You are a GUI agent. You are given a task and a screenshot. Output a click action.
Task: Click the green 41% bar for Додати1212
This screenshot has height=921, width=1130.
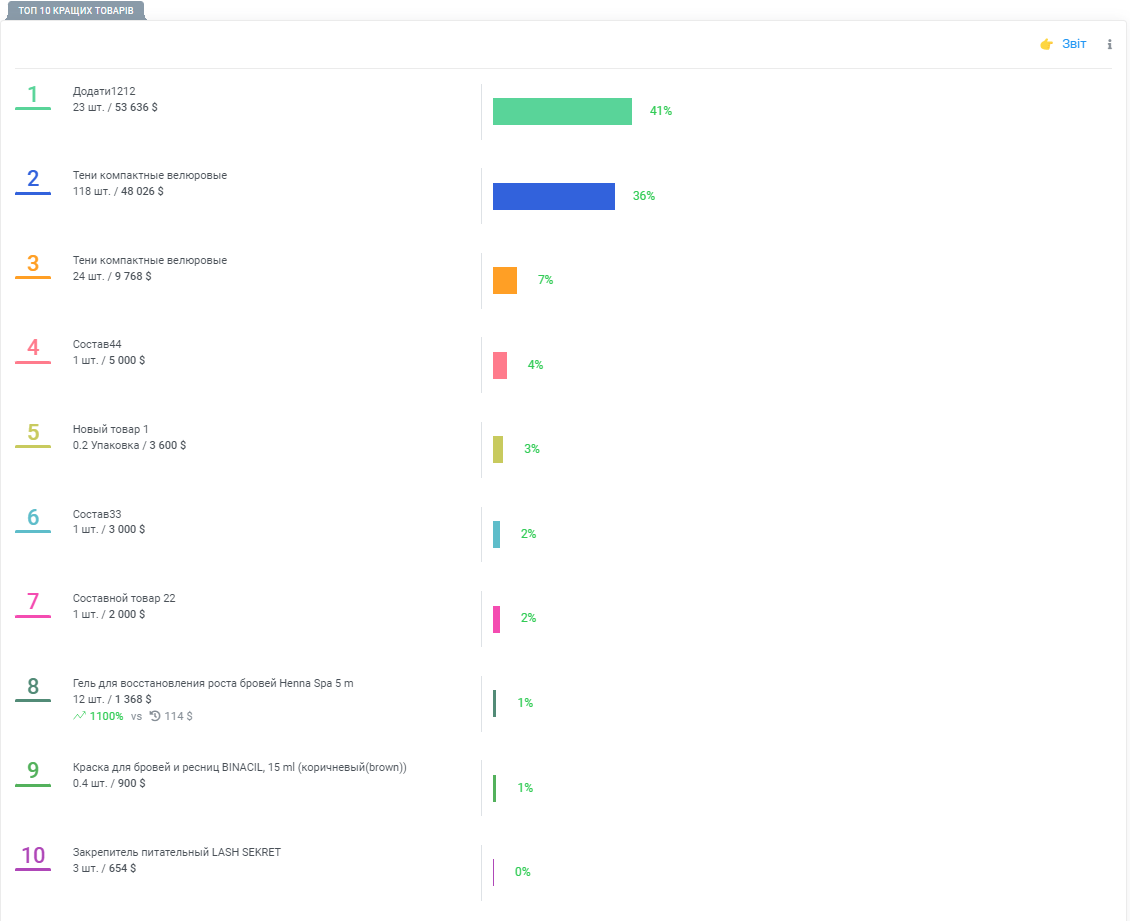pyautogui.click(x=562, y=112)
